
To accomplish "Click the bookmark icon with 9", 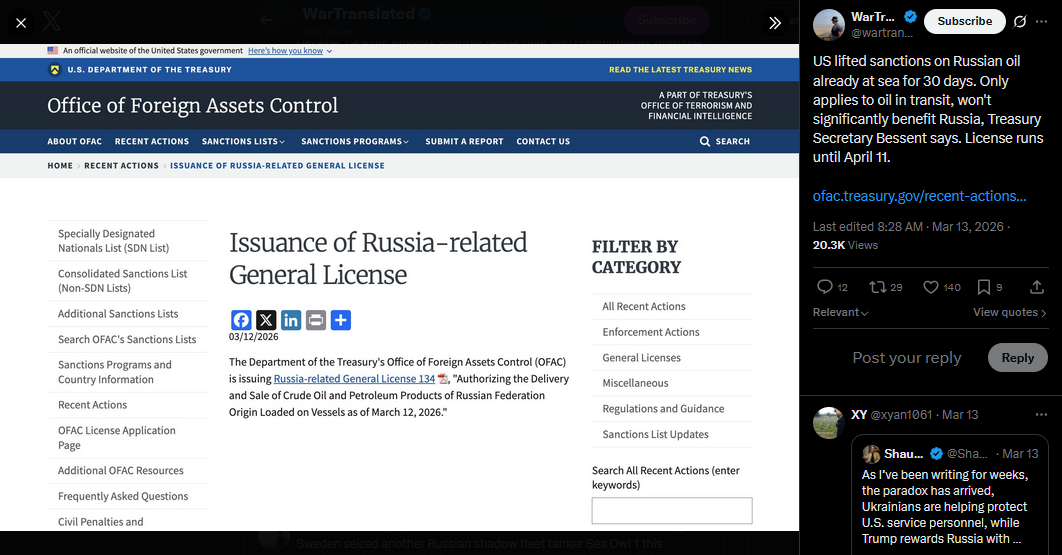I will 983,287.
